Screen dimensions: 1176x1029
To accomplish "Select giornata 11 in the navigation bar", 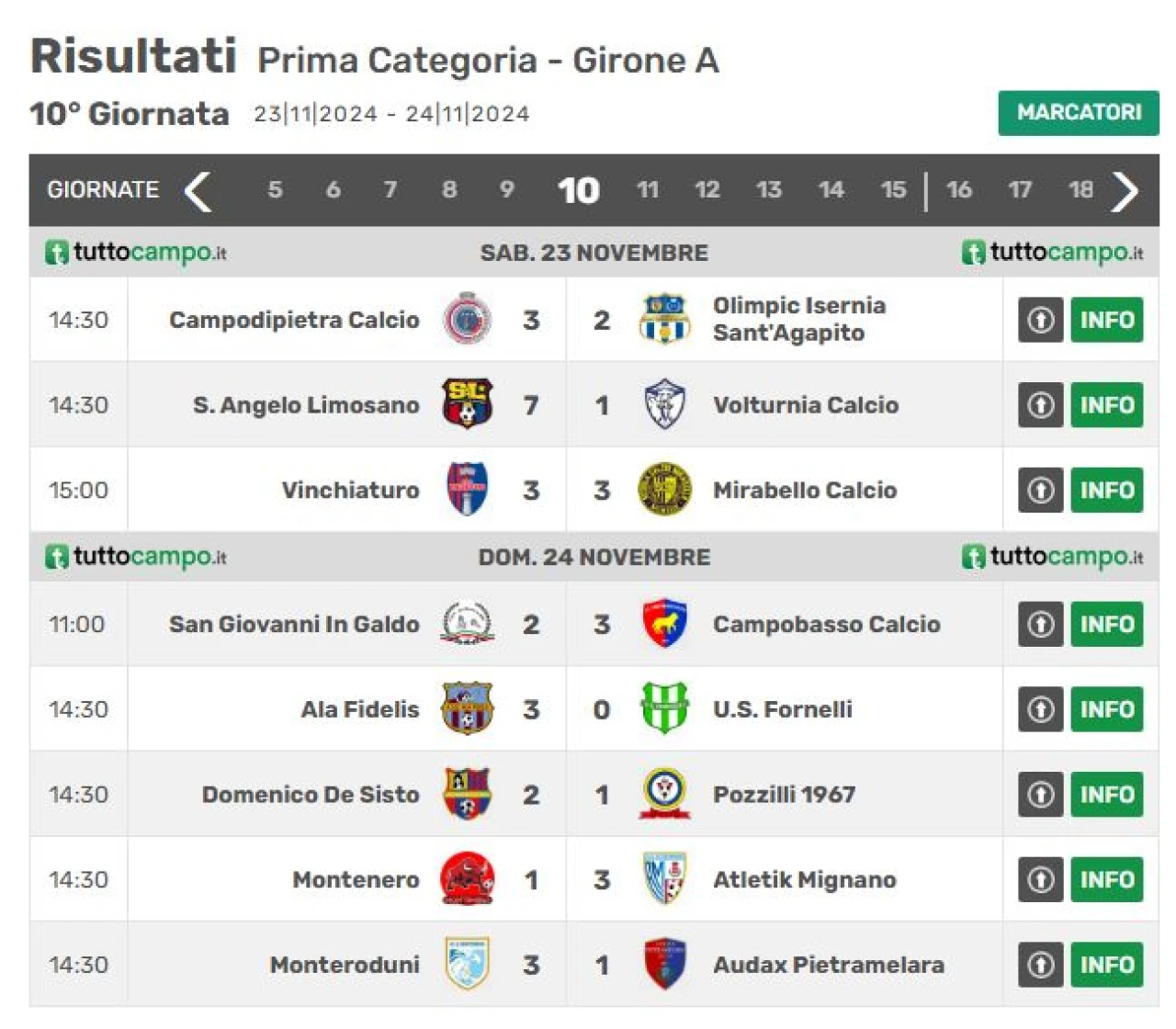I will click(648, 190).
